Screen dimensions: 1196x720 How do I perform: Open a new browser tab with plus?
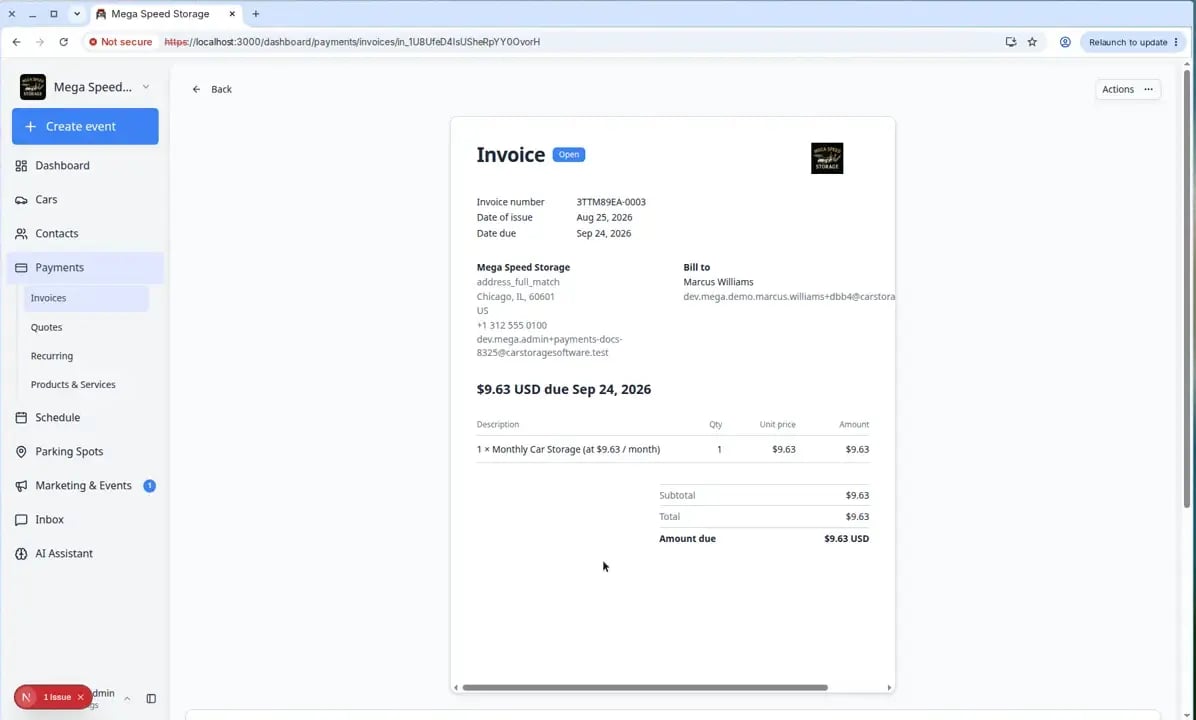click(256, 14)
